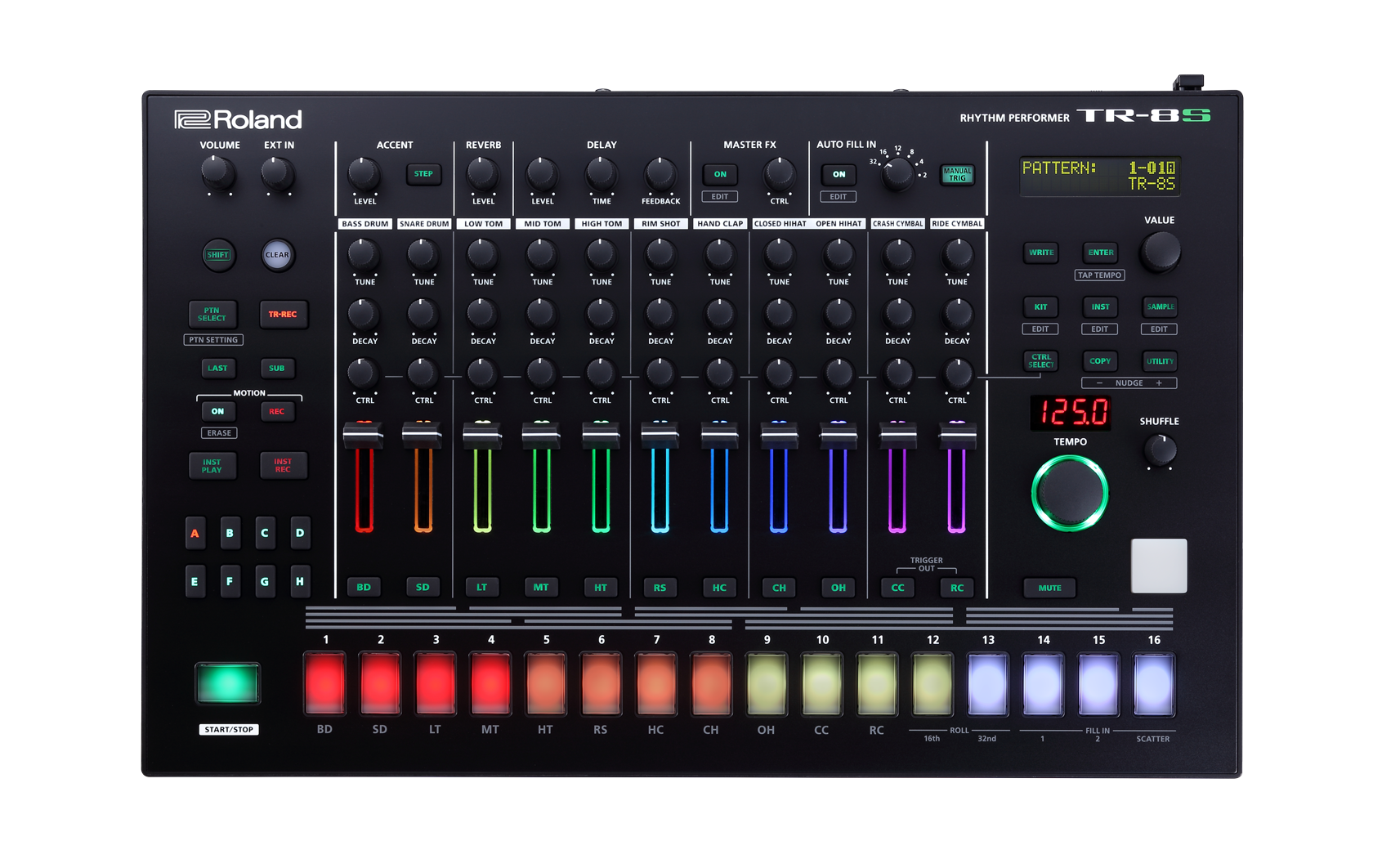Click the DELAY FEEDBACK knob
The width and height of the screenshot is (1373, 868).
660,174
